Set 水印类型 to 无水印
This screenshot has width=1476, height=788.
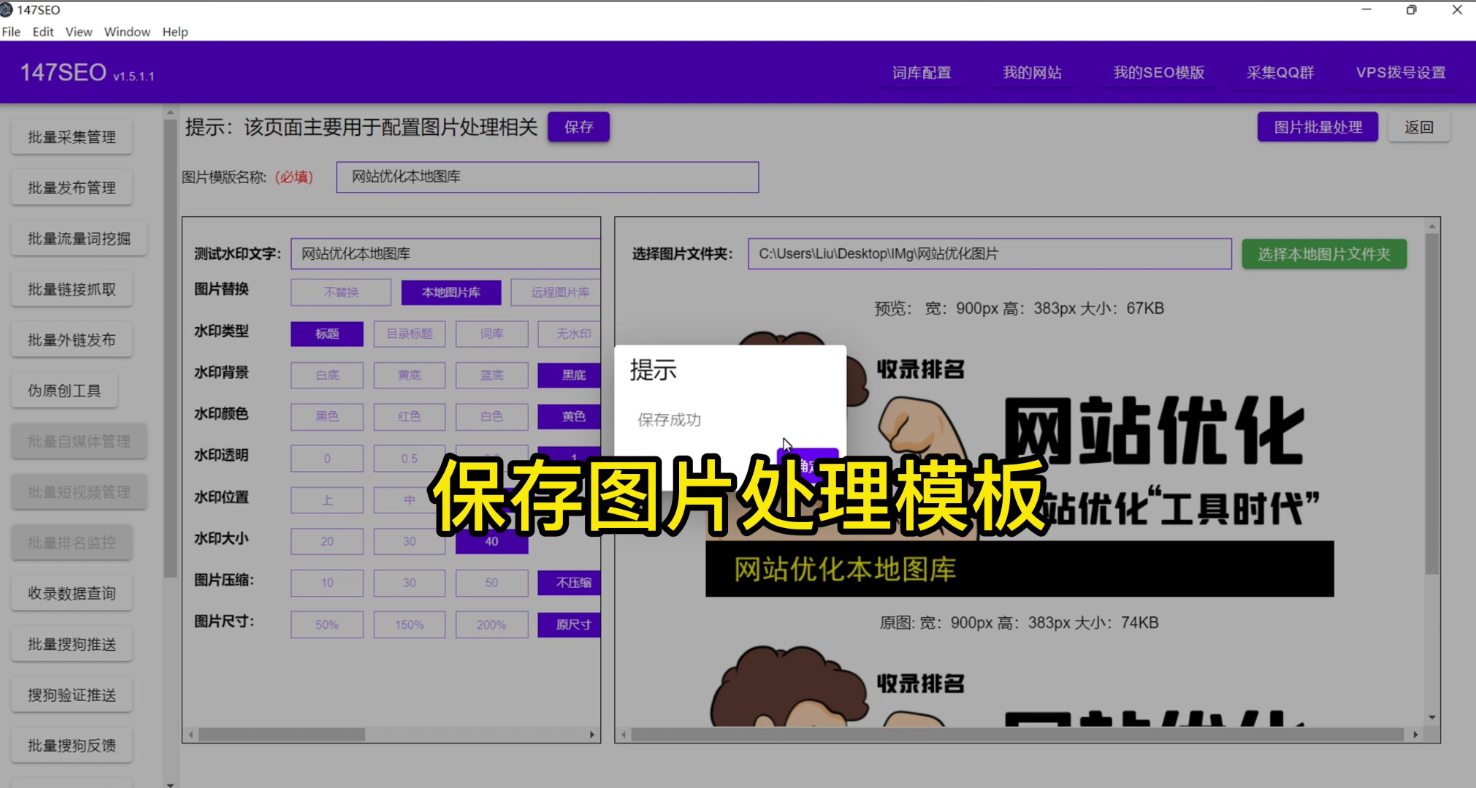[570, 334]
